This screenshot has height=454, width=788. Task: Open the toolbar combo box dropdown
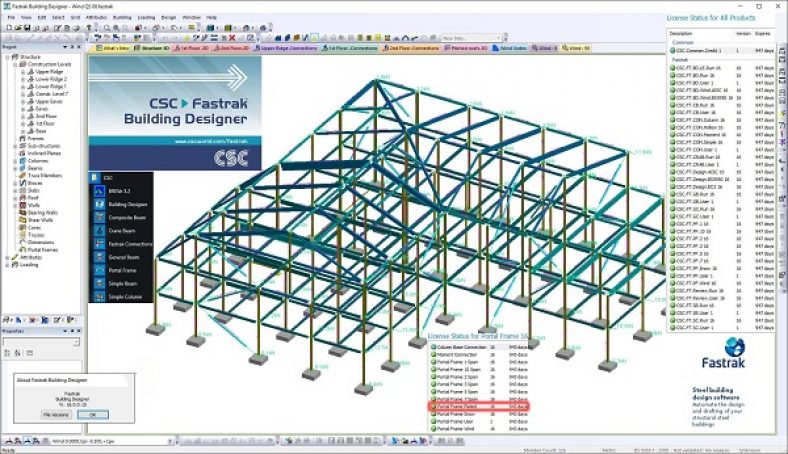(x=499, y=38)
